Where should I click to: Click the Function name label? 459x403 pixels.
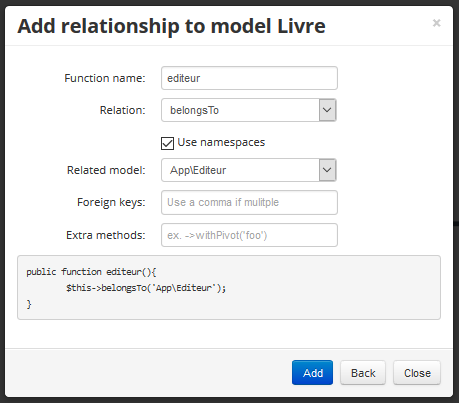(x=105, y=78)
